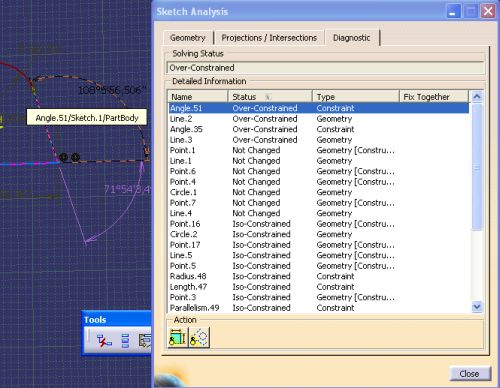
Task: Click Over-Constrained status cell for Line.2
Action: pyautogui.click(x=265, y=119)
